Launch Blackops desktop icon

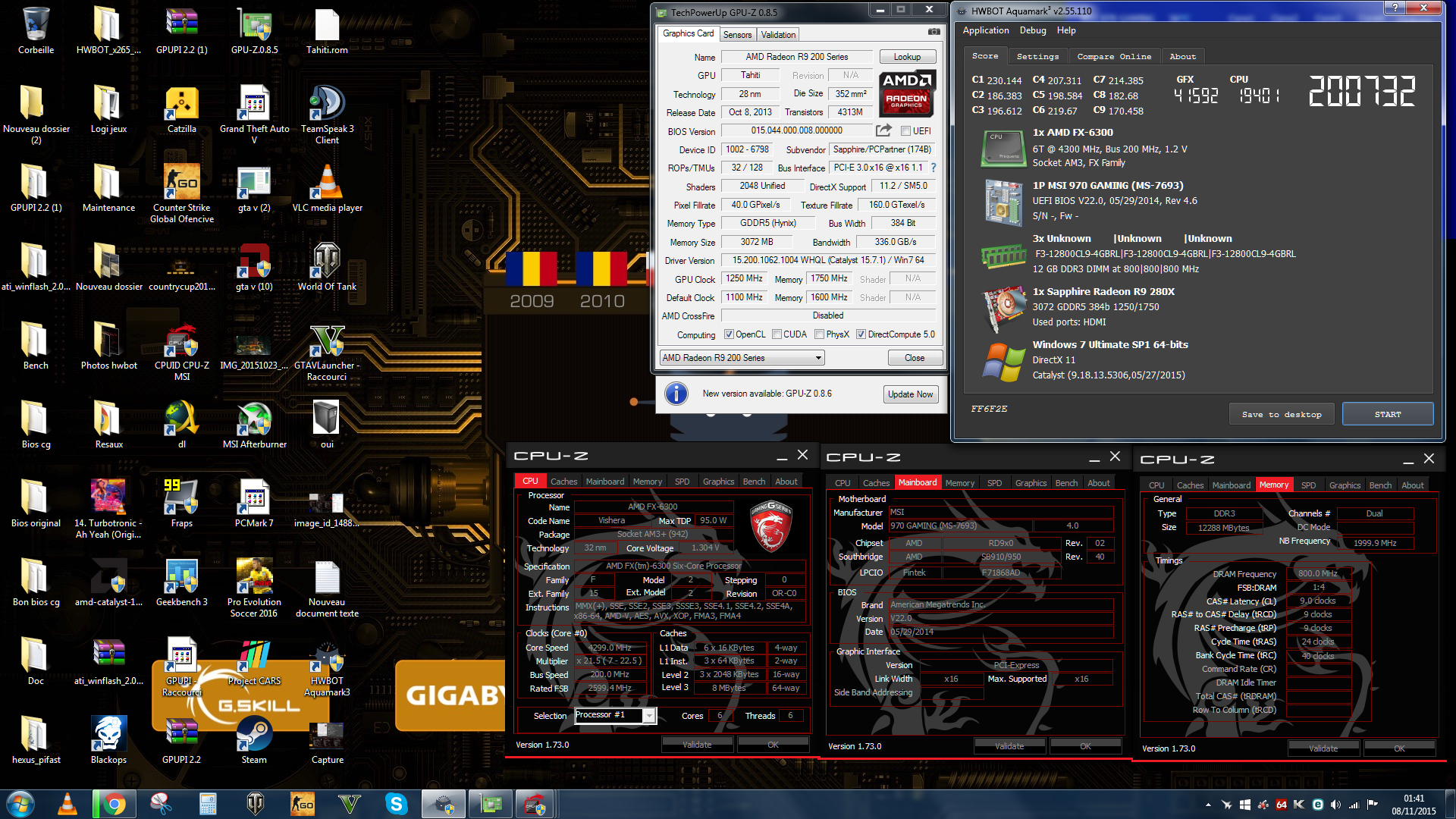pos(108,740)
